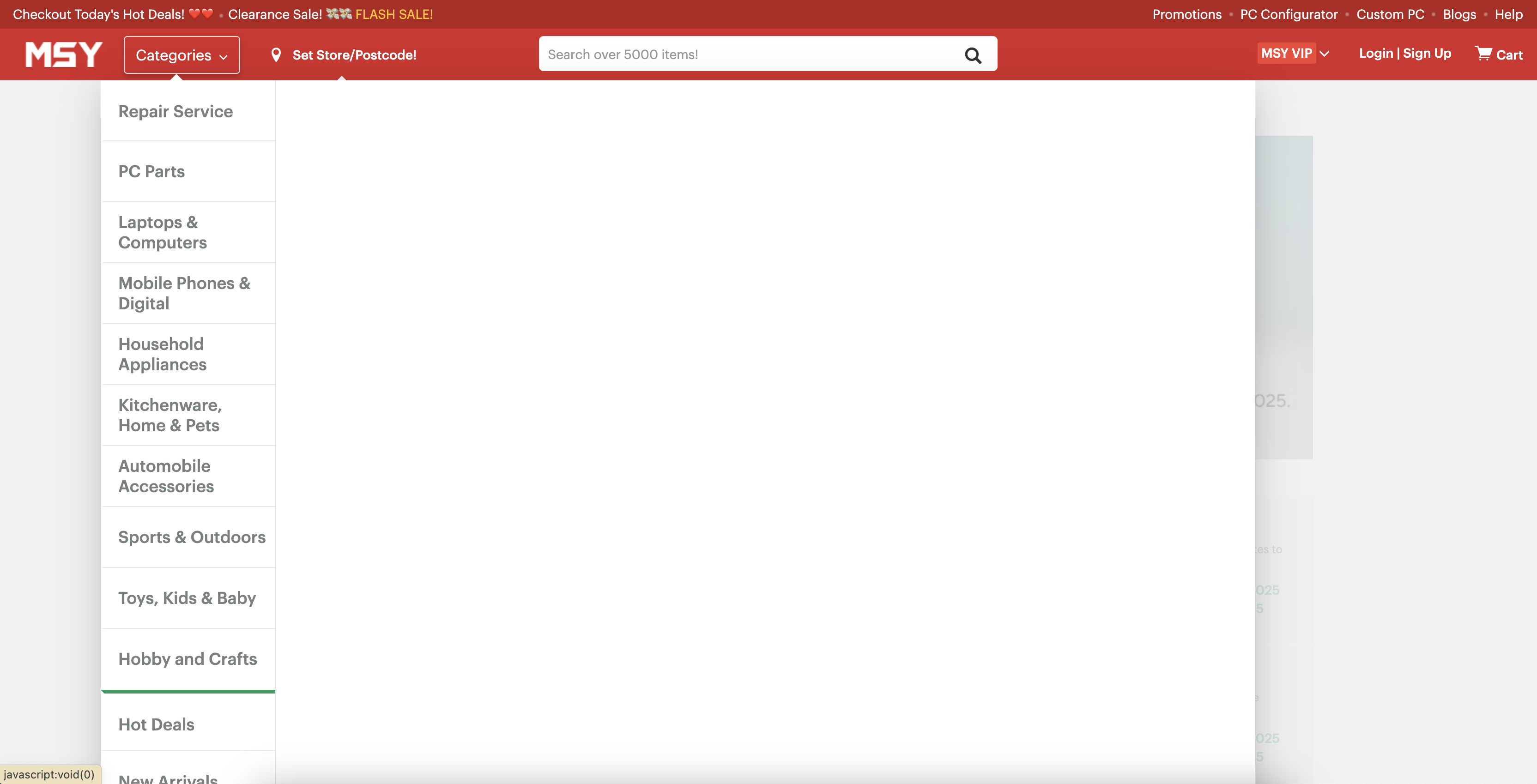The width and height of the screenshot is (1537, 784).
Task: Browse Mobile Phones & Digital category
Action: (184, 293)
